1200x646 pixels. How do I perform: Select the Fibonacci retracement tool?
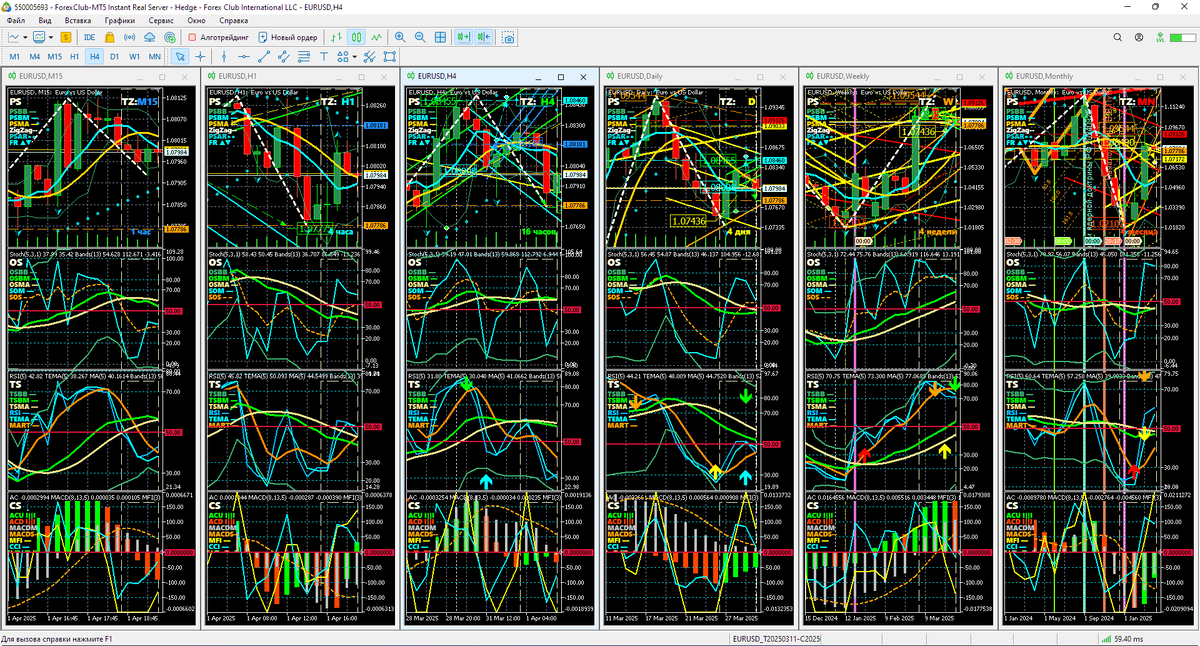304,57
